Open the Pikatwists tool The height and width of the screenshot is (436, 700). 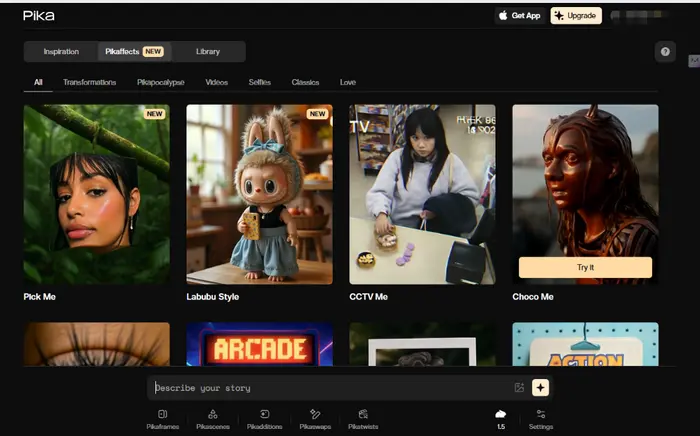tap(363, 418)
